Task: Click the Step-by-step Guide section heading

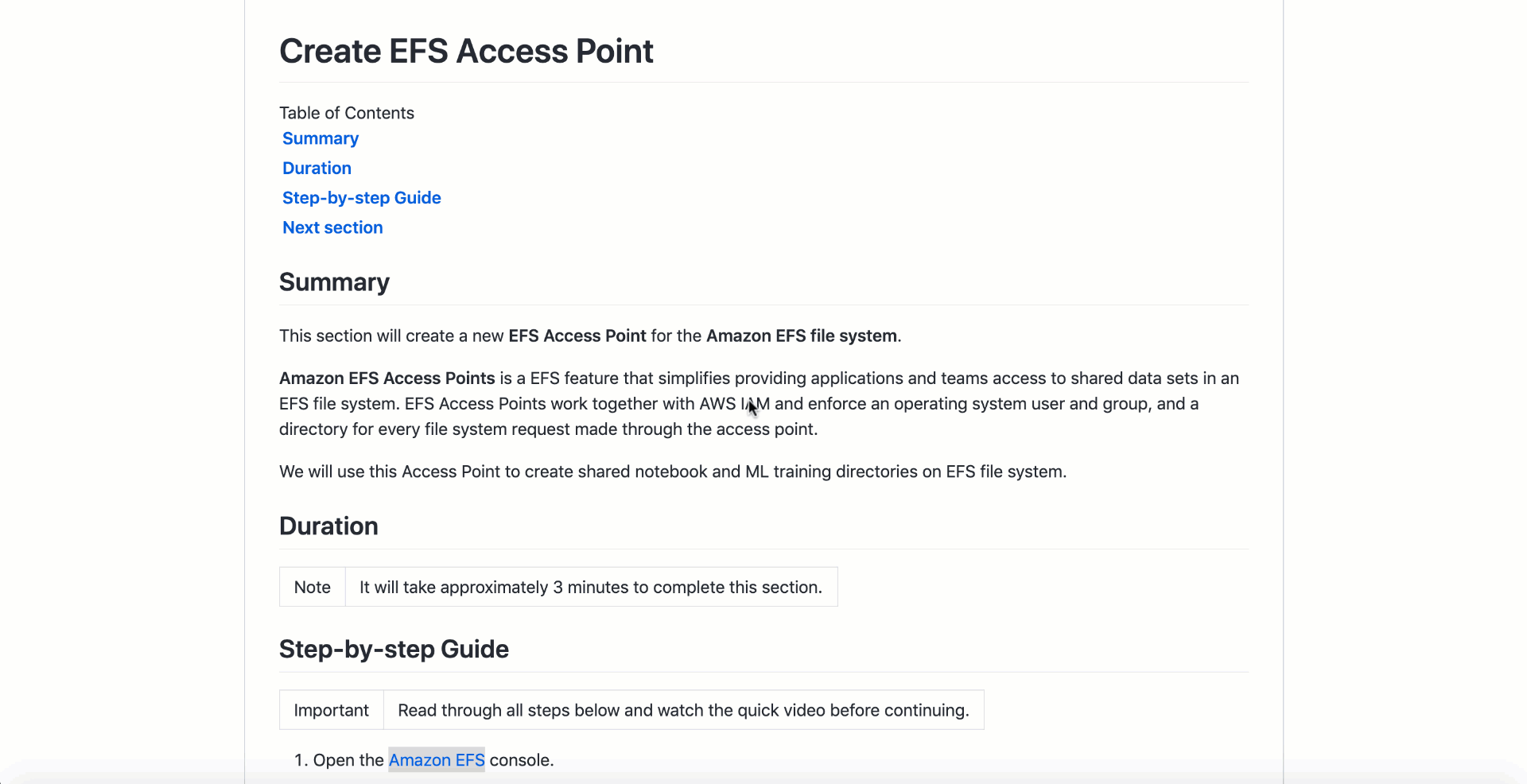Action: (x=394, y=650)
